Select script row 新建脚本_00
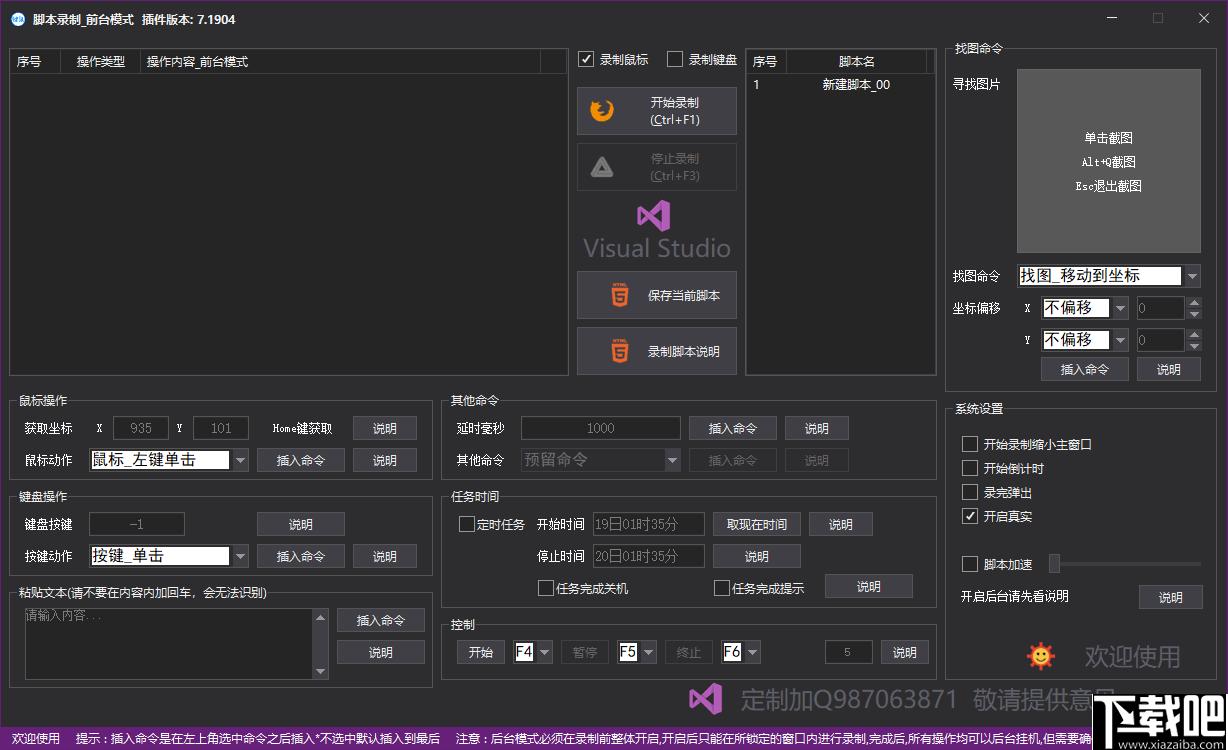1228x750 pixels. [841, 85]
